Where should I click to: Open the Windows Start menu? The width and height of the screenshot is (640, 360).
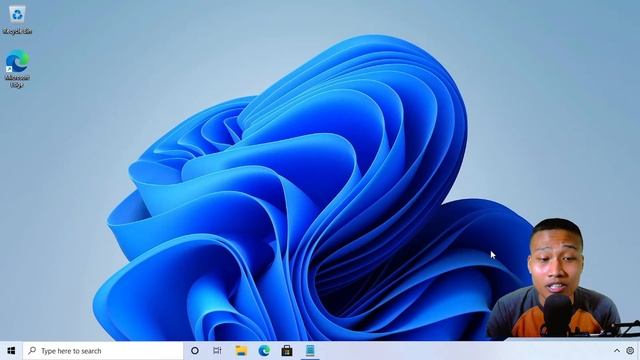(11, 351)
